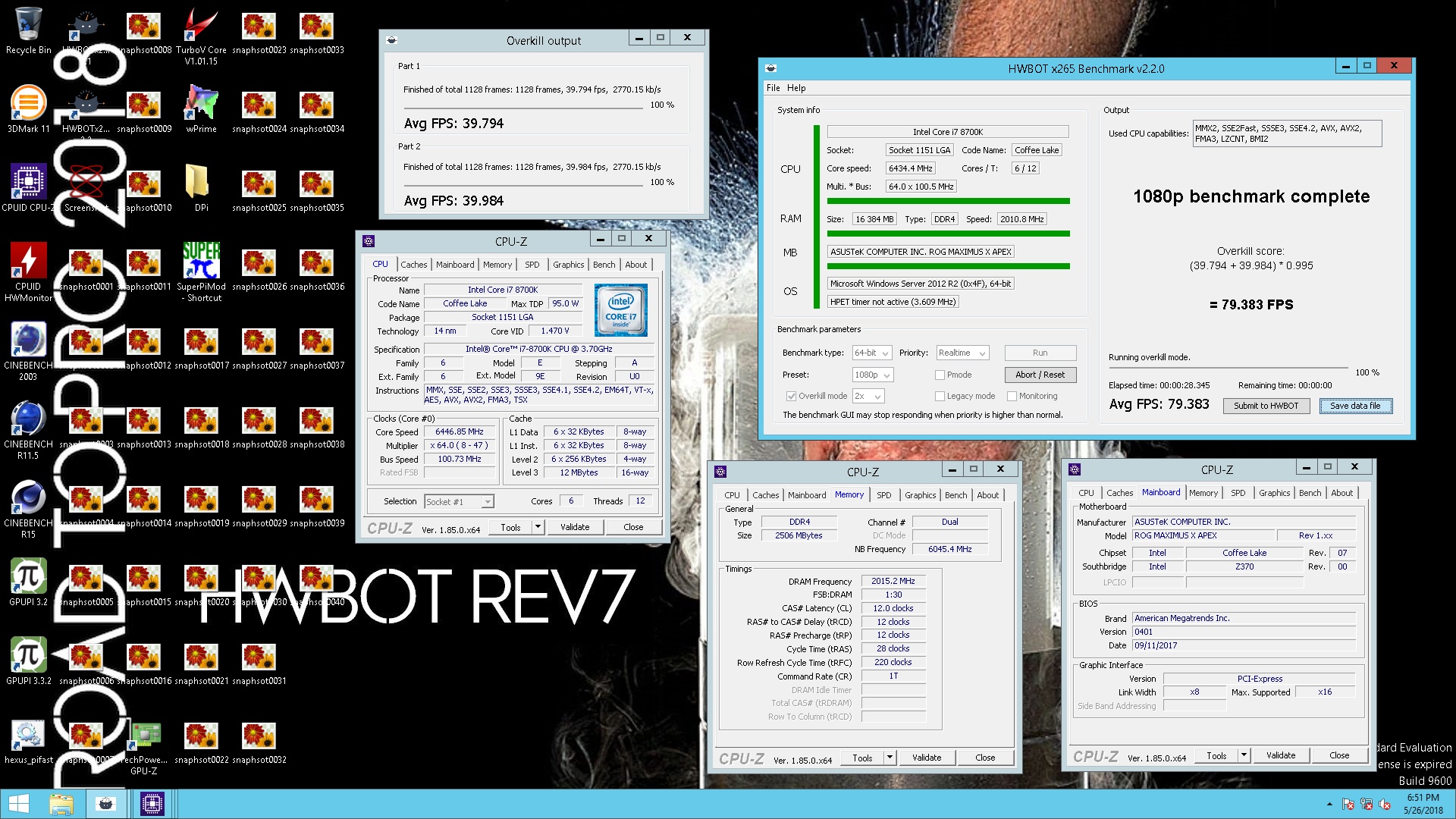This screenshot has width=1456, height=819.
Task: Expand Tools arrow in CPU-Z Mainboard window
Action: [x=1244, y=755]
